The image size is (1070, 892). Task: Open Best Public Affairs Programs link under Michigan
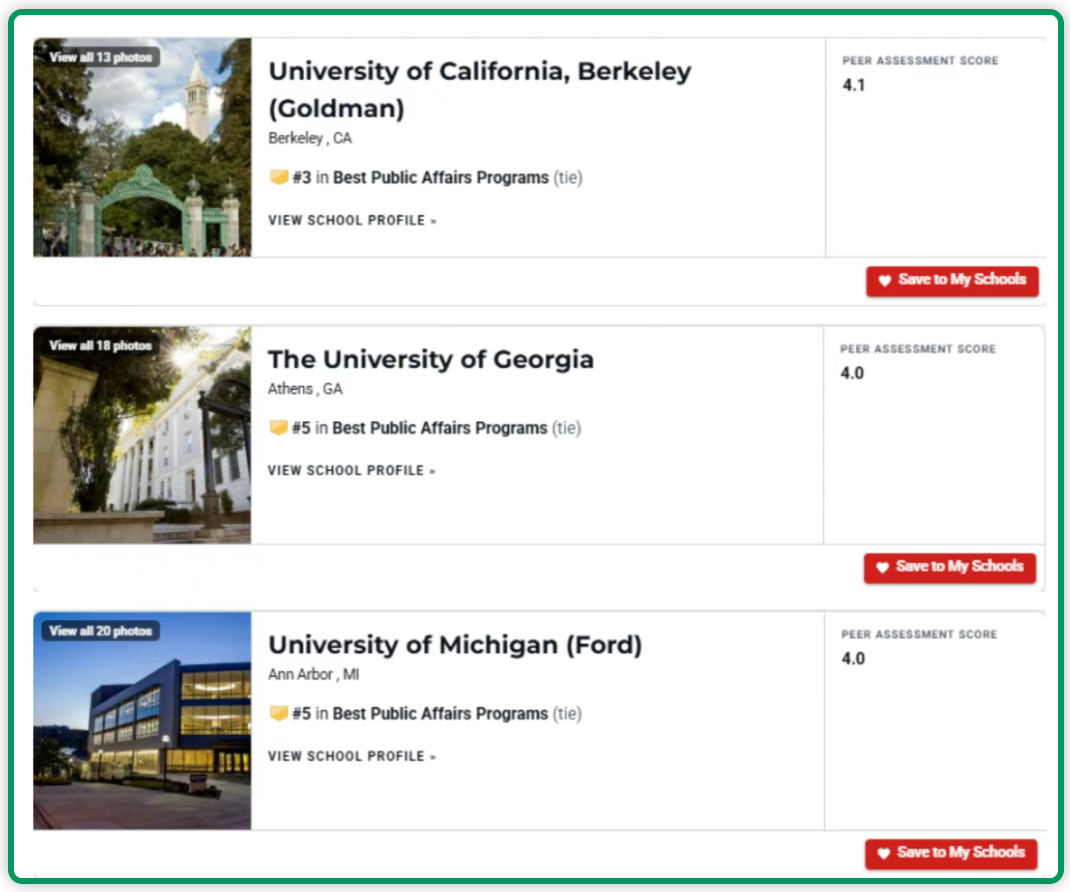click(440, 714)
